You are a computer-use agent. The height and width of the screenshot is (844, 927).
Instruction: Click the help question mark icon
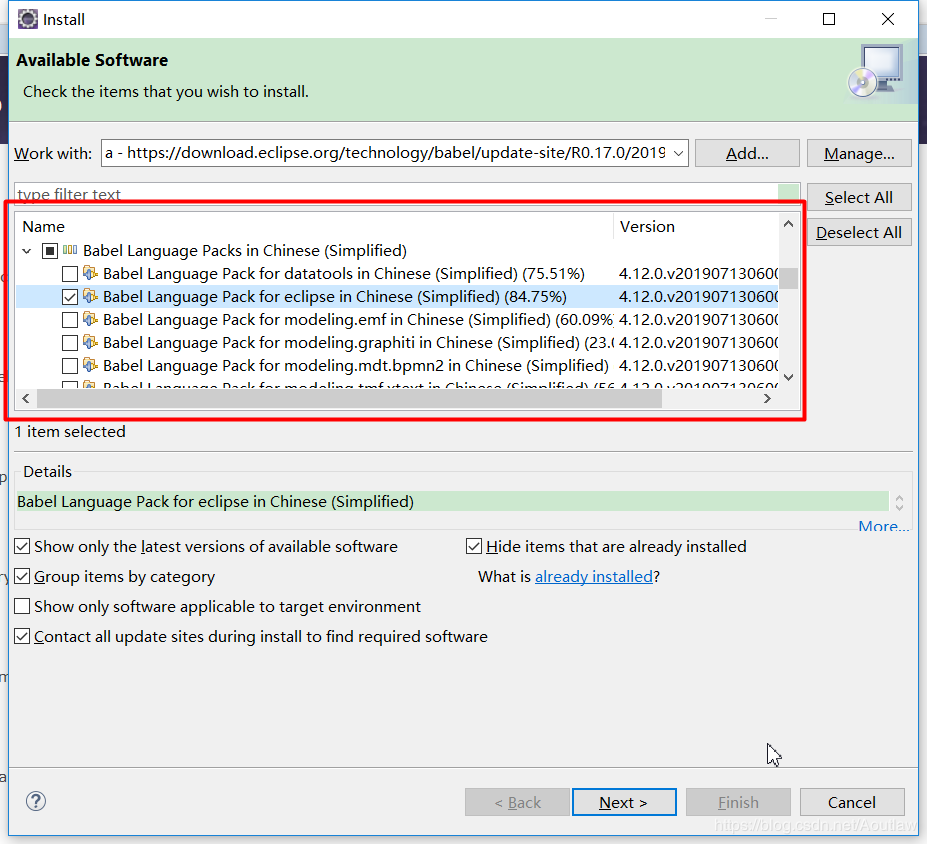pyautogui.click(x=36, y=801)
